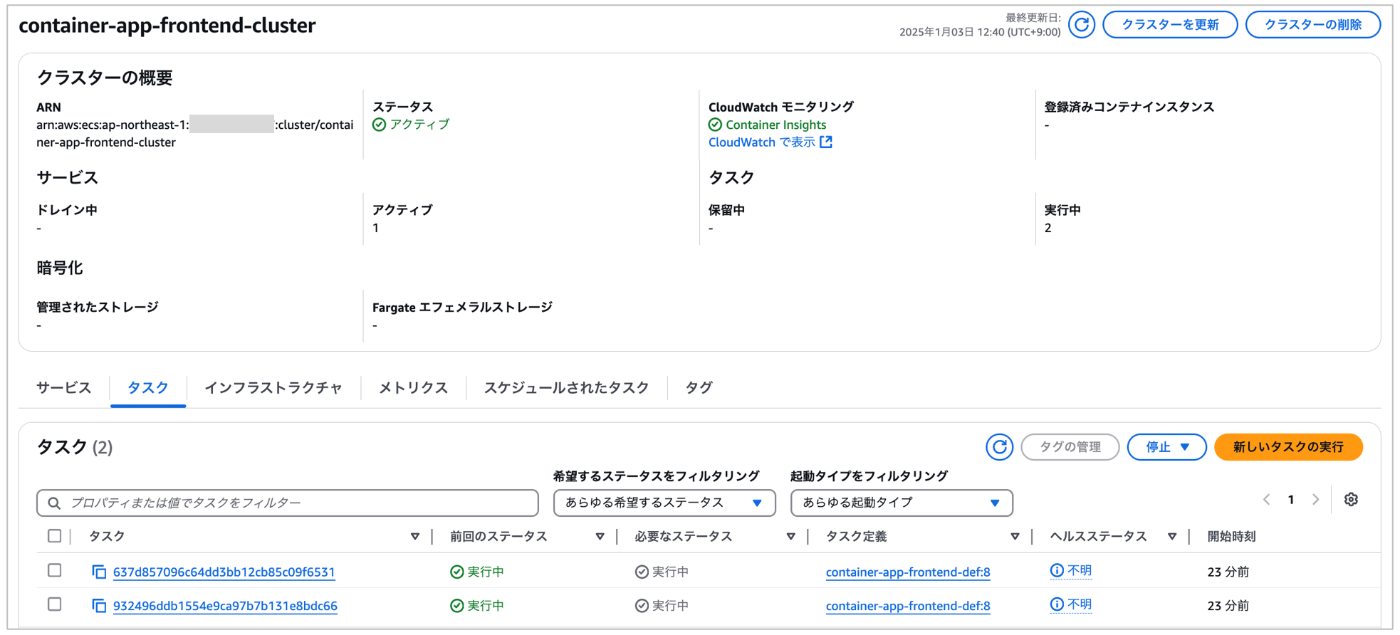Sort by the 前回のステータス column
Image resolution: width=1400 pixels, height=635 pixels.
click(600, 537)
